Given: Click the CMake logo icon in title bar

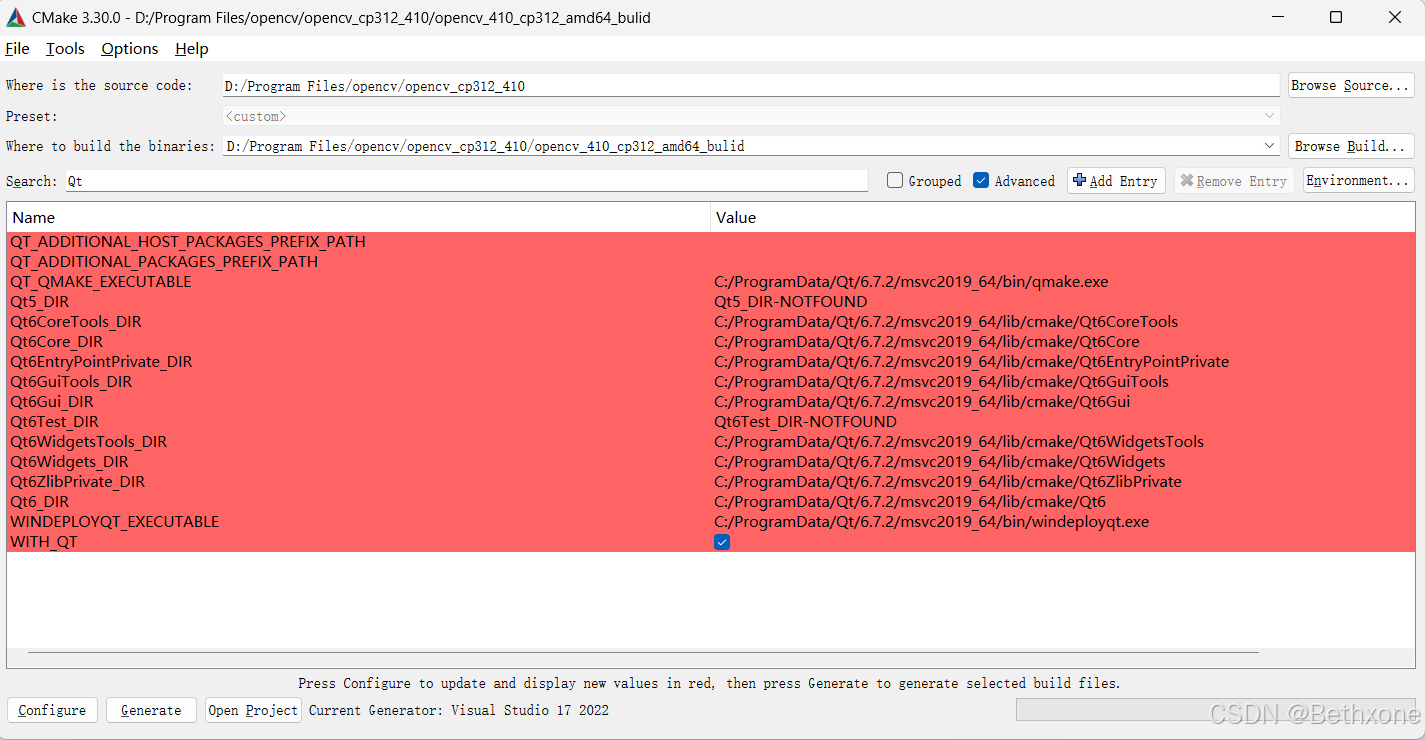Looking at the screenshot, I should (x=16, y=17).
